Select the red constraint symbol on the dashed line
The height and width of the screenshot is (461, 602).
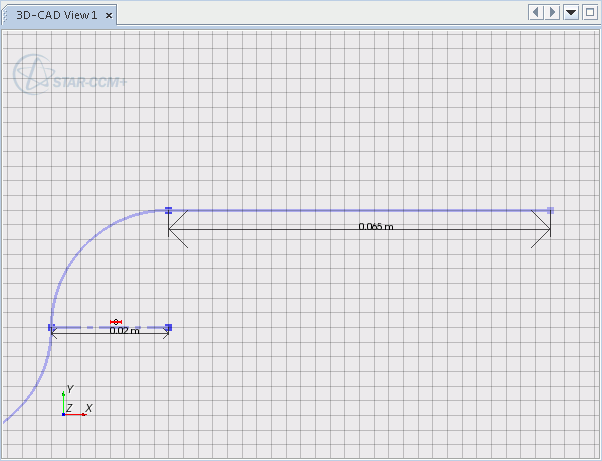pos(116,321)
